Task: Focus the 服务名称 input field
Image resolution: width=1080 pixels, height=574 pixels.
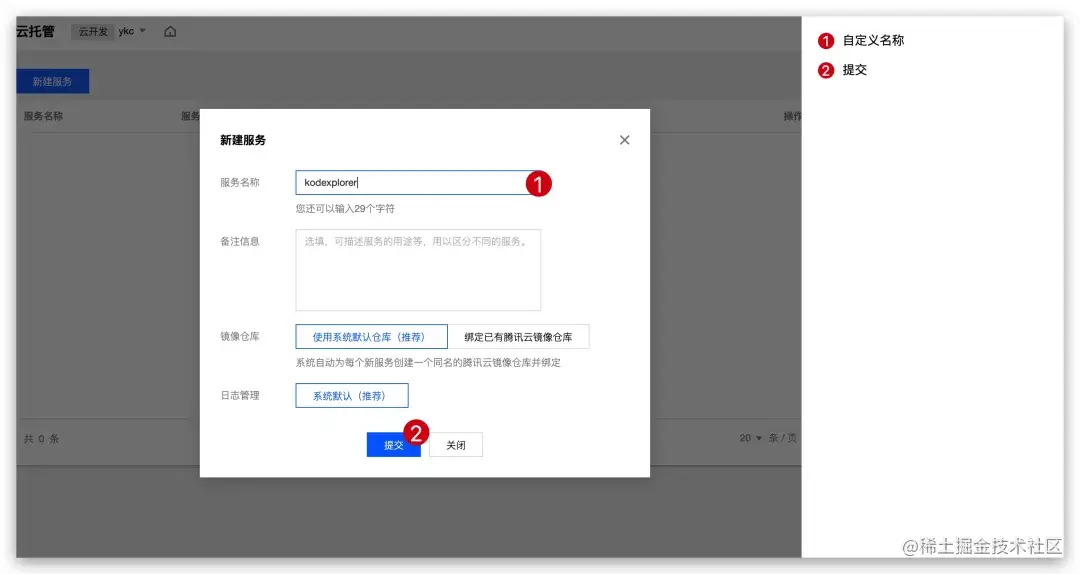Action: 417,183
